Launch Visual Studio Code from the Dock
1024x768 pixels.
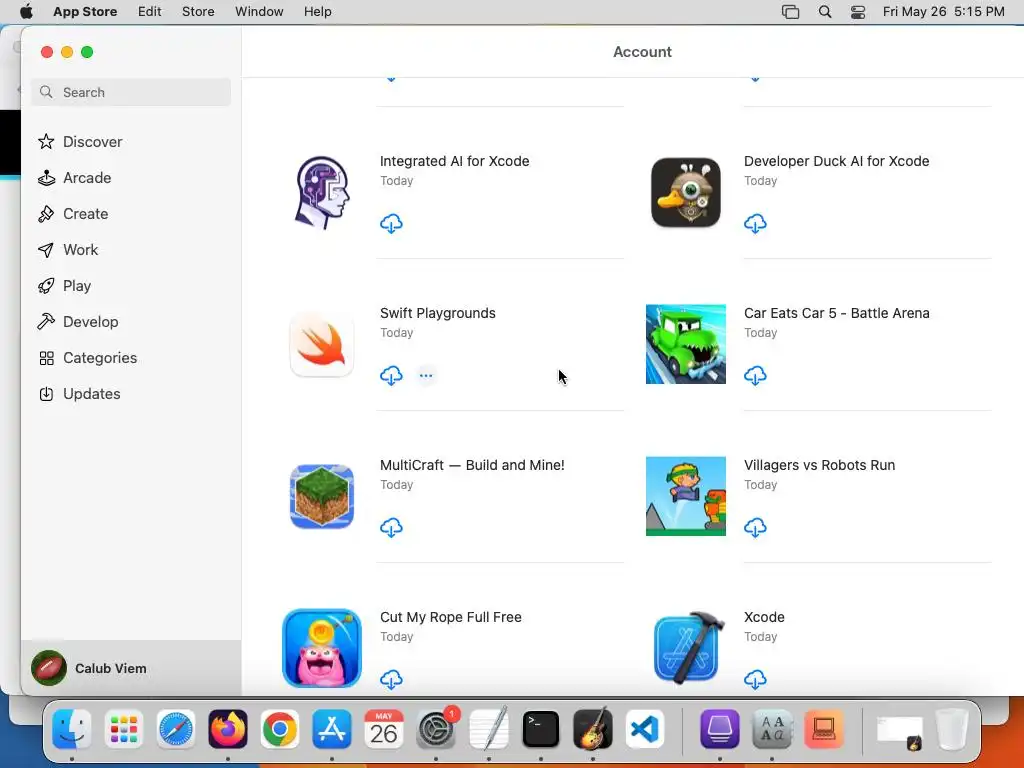(x=645, y=729)
